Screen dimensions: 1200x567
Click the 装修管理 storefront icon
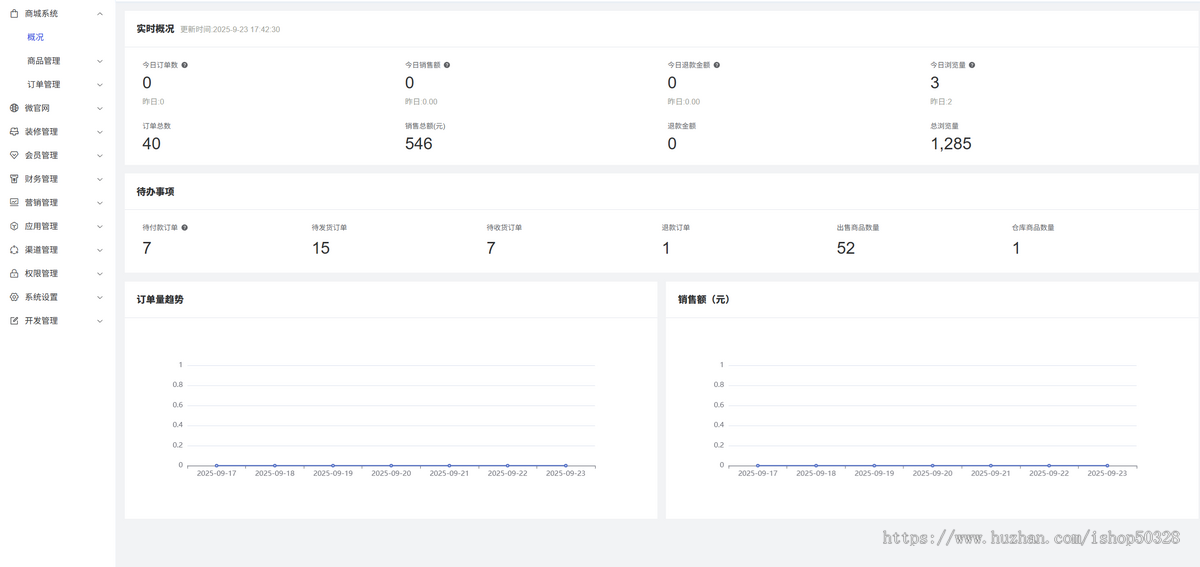click(x=14, y=132)
